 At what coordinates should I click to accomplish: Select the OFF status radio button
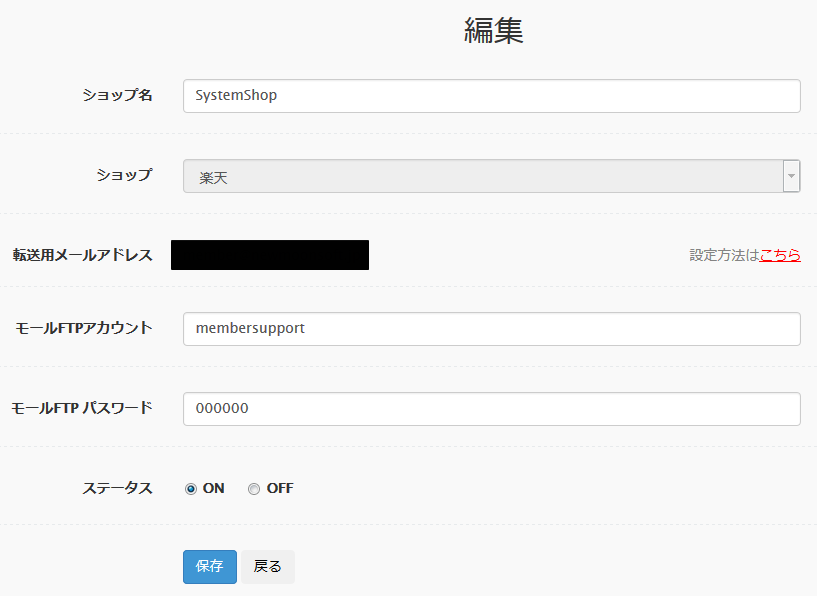pos(254,489)
